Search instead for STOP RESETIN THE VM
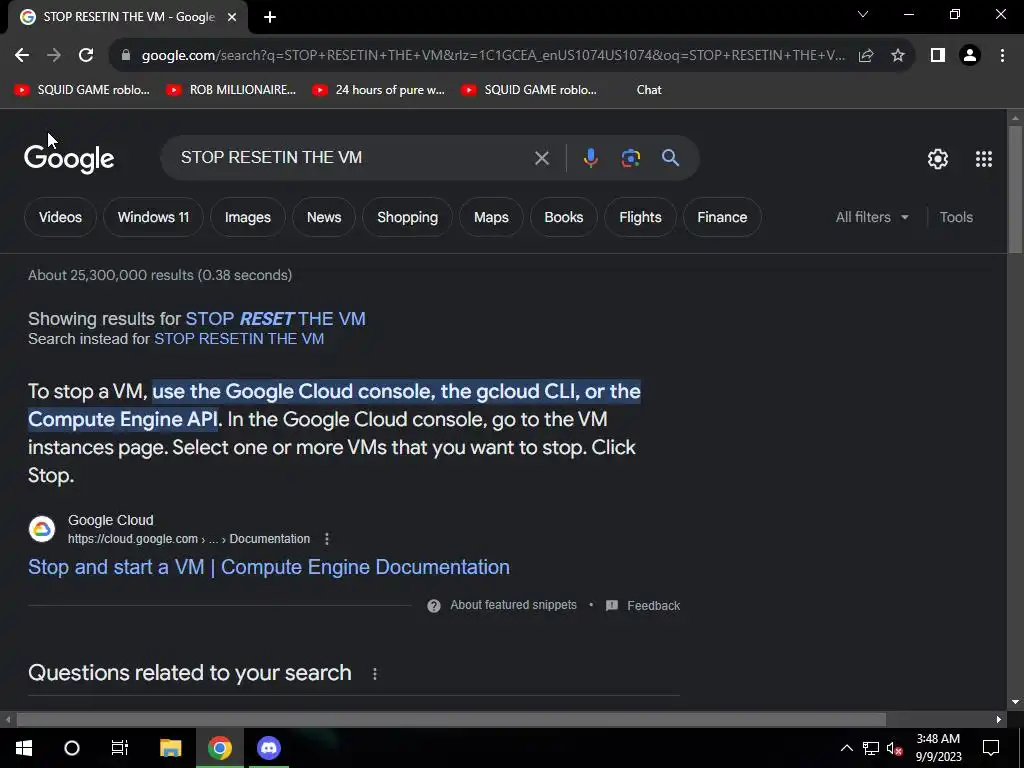1024x768 pixels. click(239, 339)
